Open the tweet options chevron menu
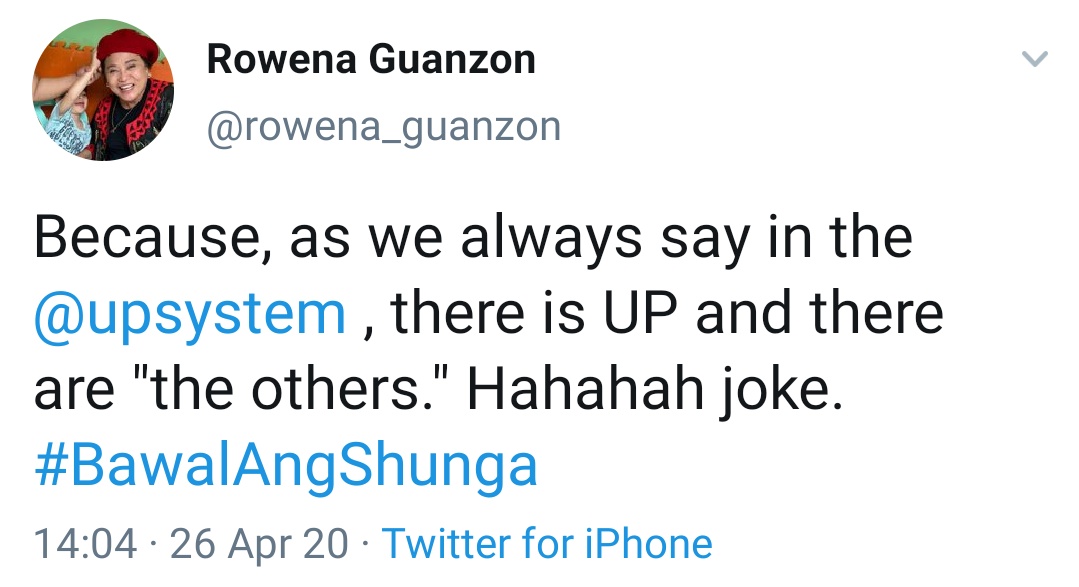This screenshot has width=1079, height=587. tap(1035, 60)
